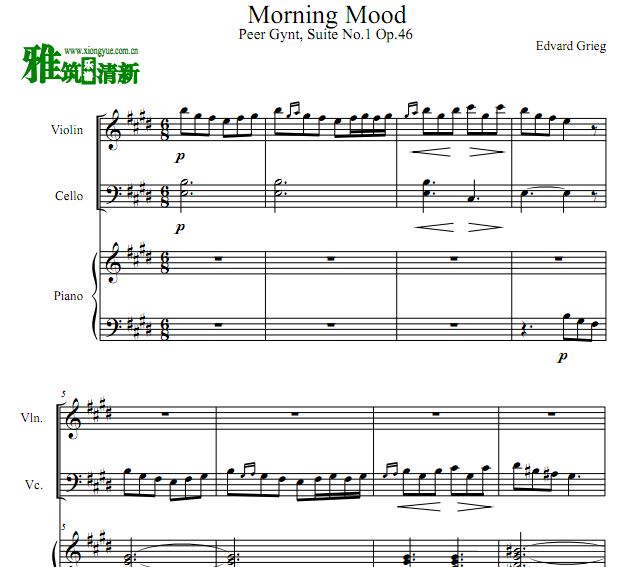
Task: Select the crescendo hairpin below the Violin staff
Action: (428, 152)
